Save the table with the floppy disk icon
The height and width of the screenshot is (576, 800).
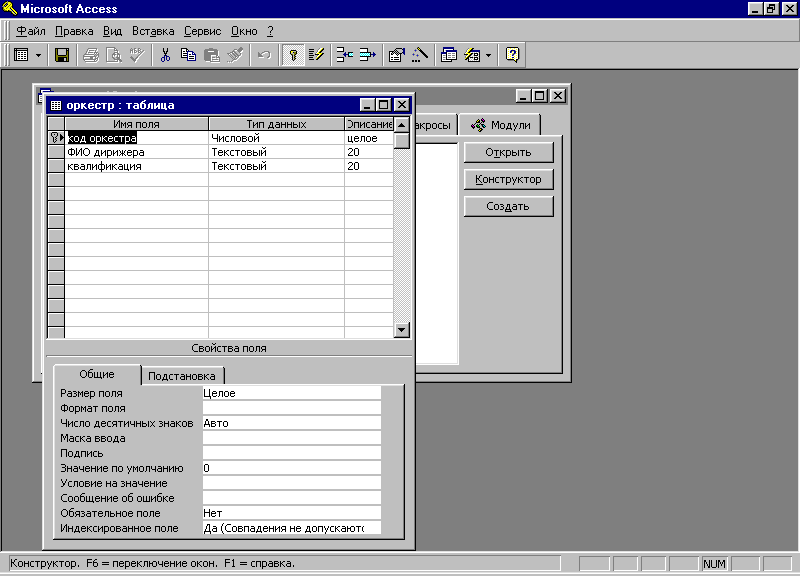(x=62, y=55)
